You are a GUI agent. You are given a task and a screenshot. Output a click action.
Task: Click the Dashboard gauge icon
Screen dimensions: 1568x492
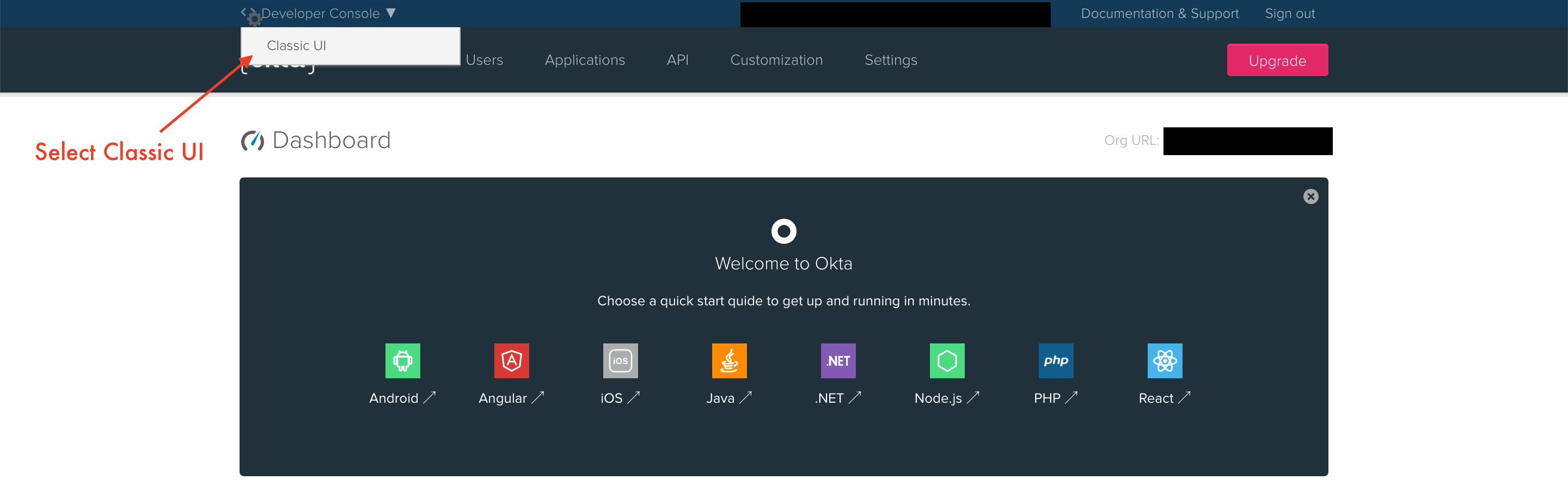coord(252,141)
